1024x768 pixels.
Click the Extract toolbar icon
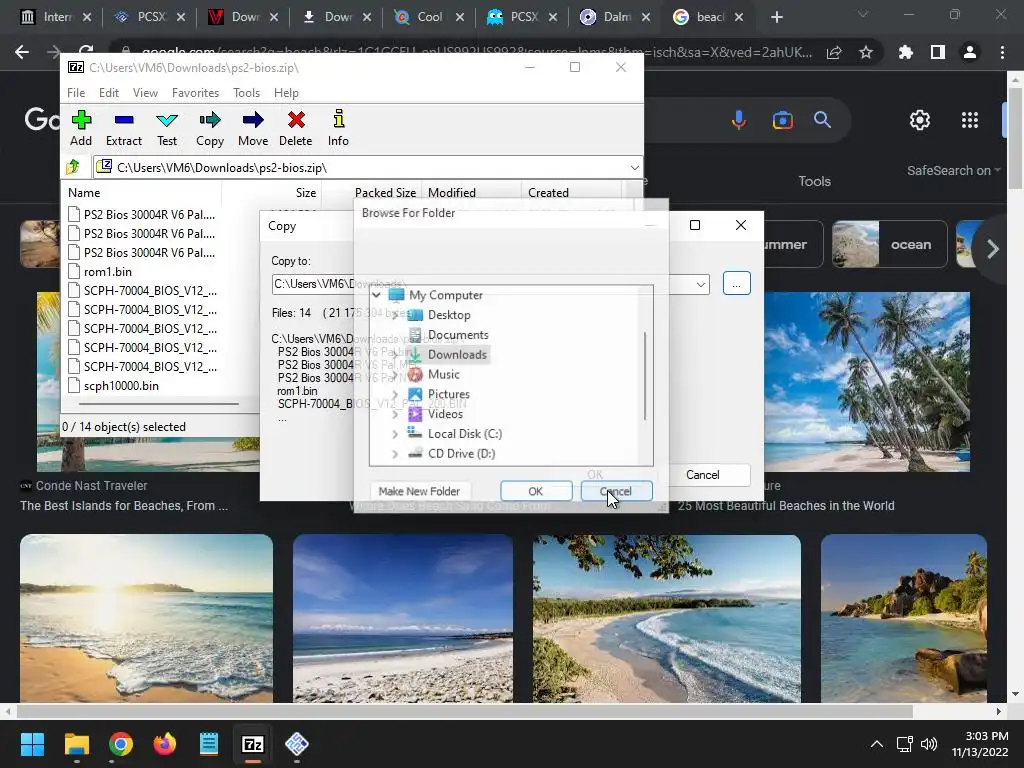pyautogui.click(x=124, y=121)
